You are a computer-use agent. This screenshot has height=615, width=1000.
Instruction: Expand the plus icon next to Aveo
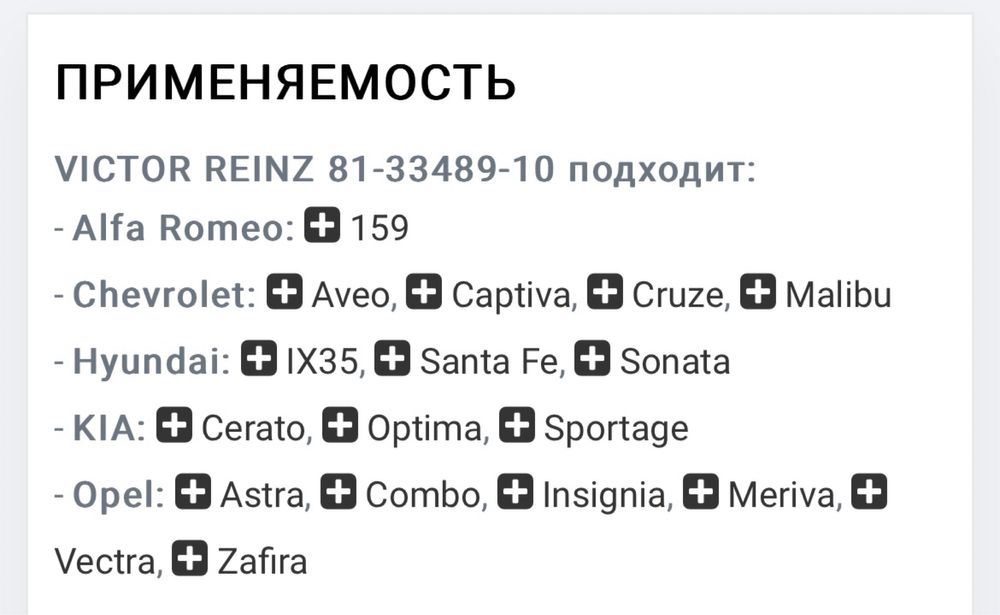tap(286, 294)
